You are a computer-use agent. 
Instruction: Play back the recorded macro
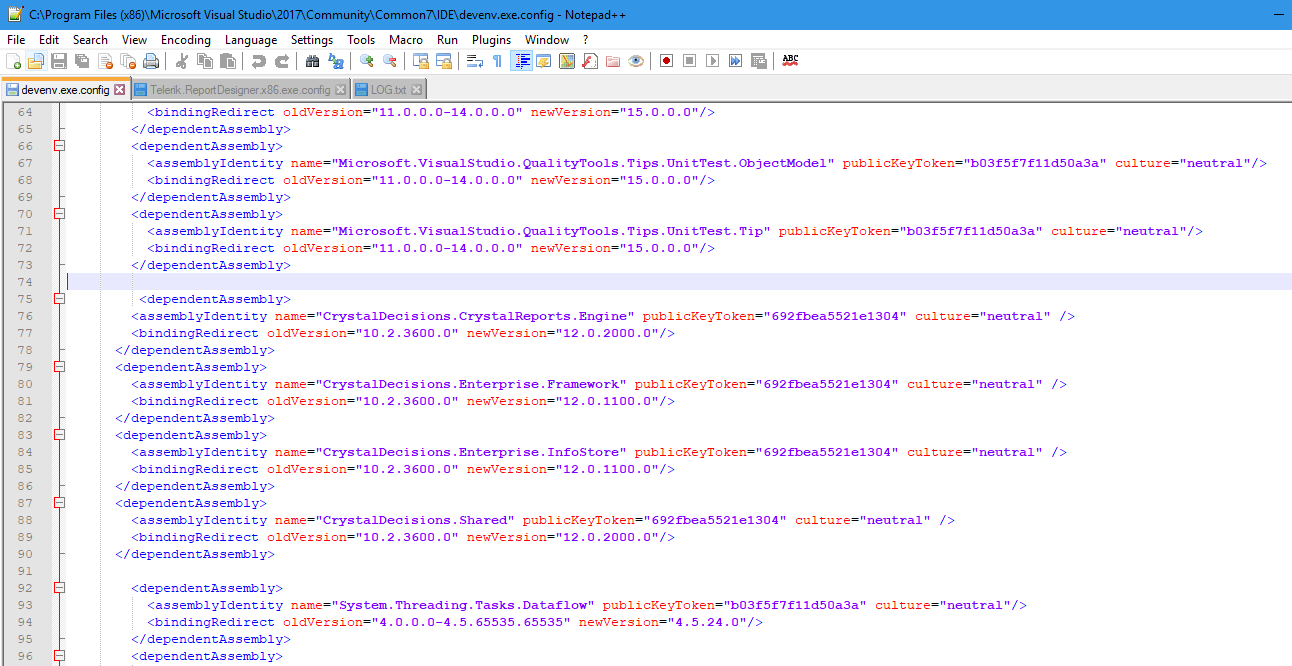click(713, 61)
